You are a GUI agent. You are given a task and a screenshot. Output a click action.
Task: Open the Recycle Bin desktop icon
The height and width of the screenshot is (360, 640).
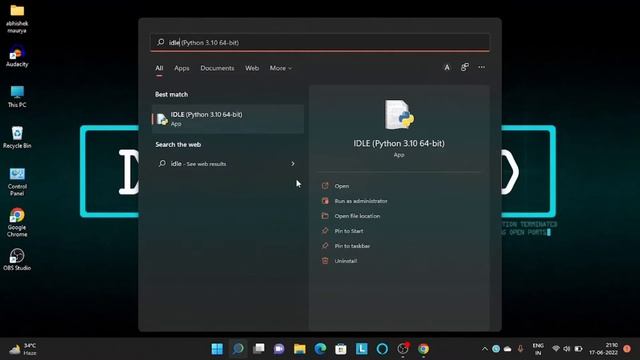pos(17,138)
